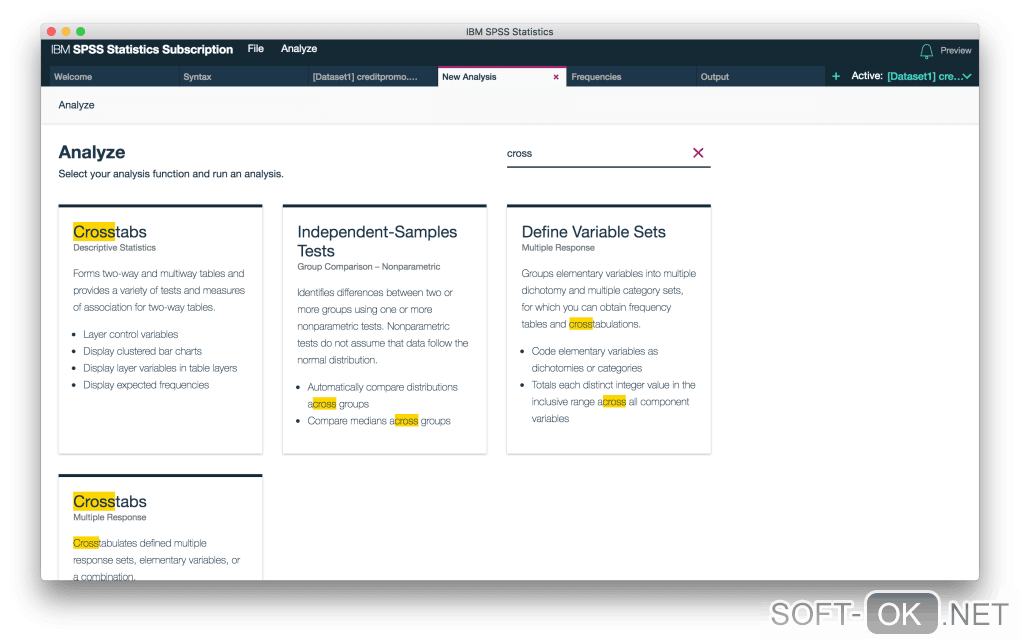Screen dimensions: 1020x639
Task: Clear the search field with the X
Action: pyautogui.click(x=698, y=153)
